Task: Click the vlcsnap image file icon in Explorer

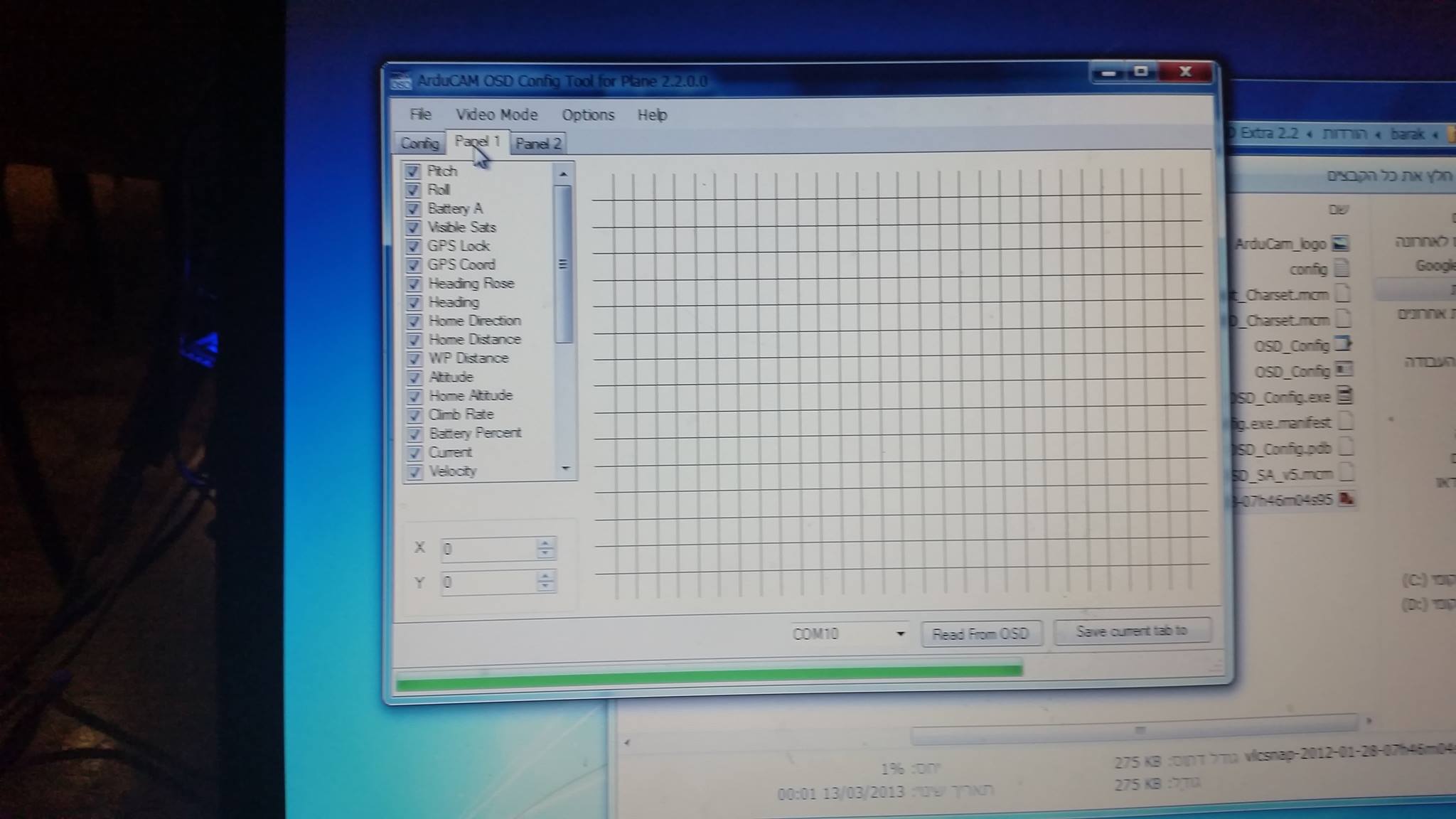Action: point(1347,498)
